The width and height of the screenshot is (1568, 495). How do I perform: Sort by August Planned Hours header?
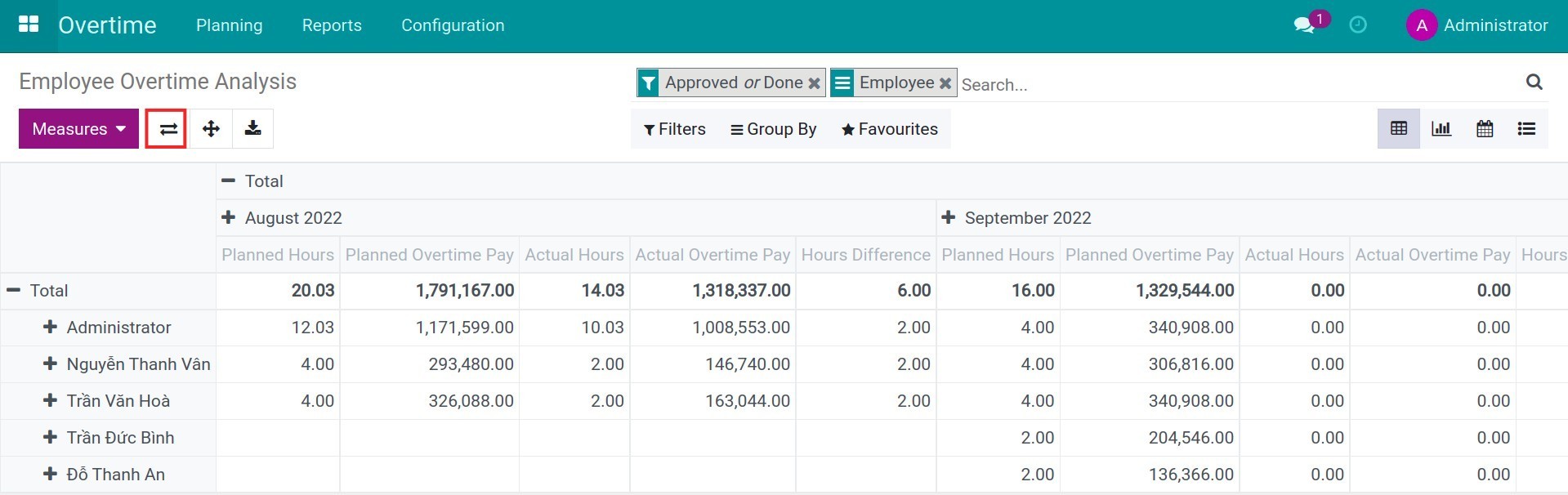coord(278,255)
